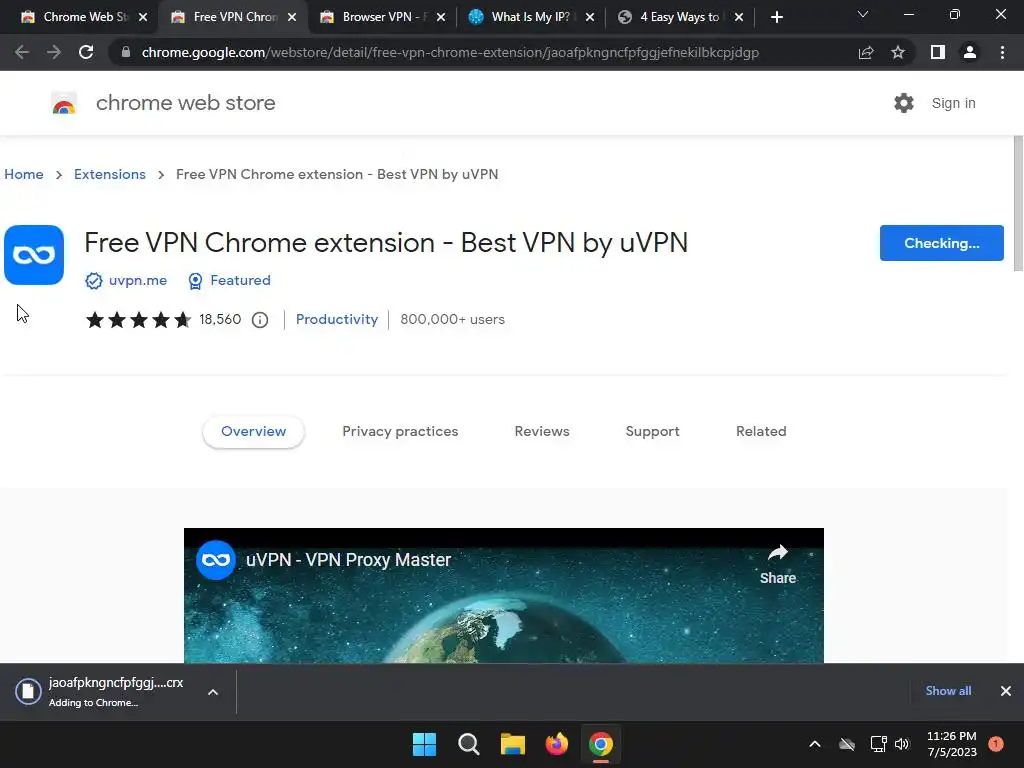
Task: Open the browser side panel
Action: [938, 52]
